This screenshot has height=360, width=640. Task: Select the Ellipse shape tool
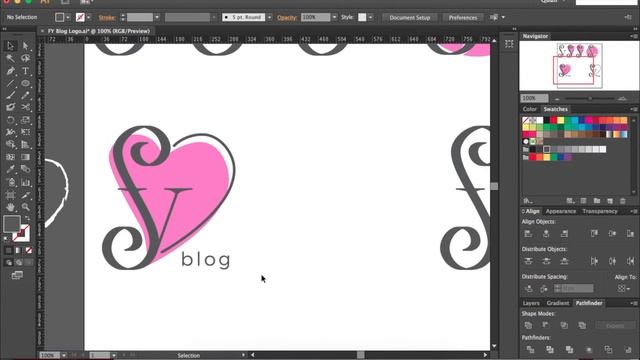tap(25, 83)
